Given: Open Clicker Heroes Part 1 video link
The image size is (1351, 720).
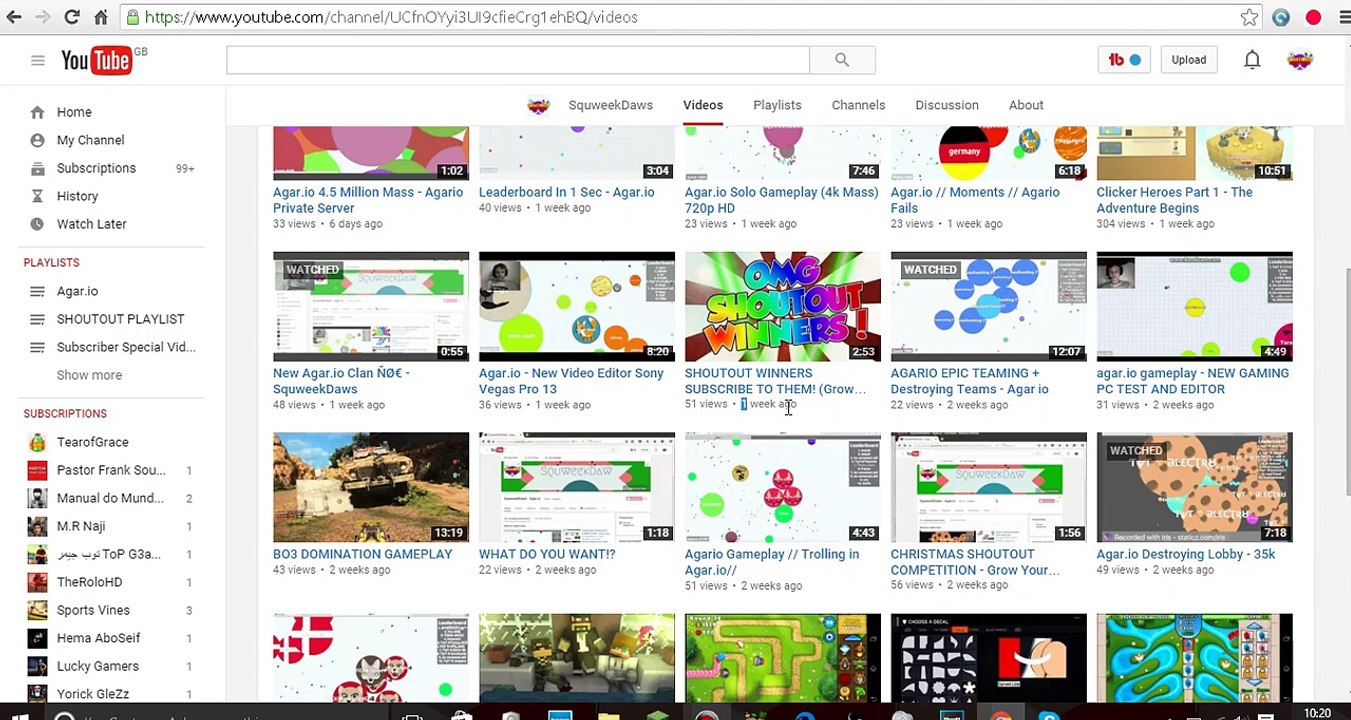Looking at the screenshot, I should click(x=1174, y=200).
